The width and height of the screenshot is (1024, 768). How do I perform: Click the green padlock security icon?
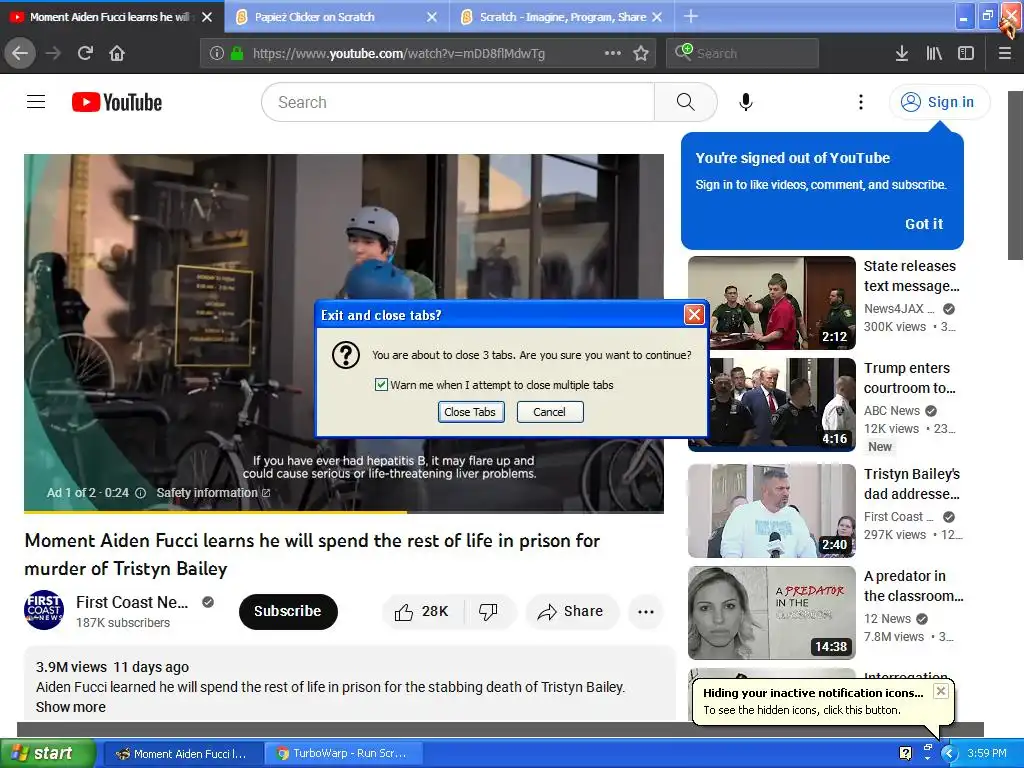pyautogui.click(x=237, y=54)
